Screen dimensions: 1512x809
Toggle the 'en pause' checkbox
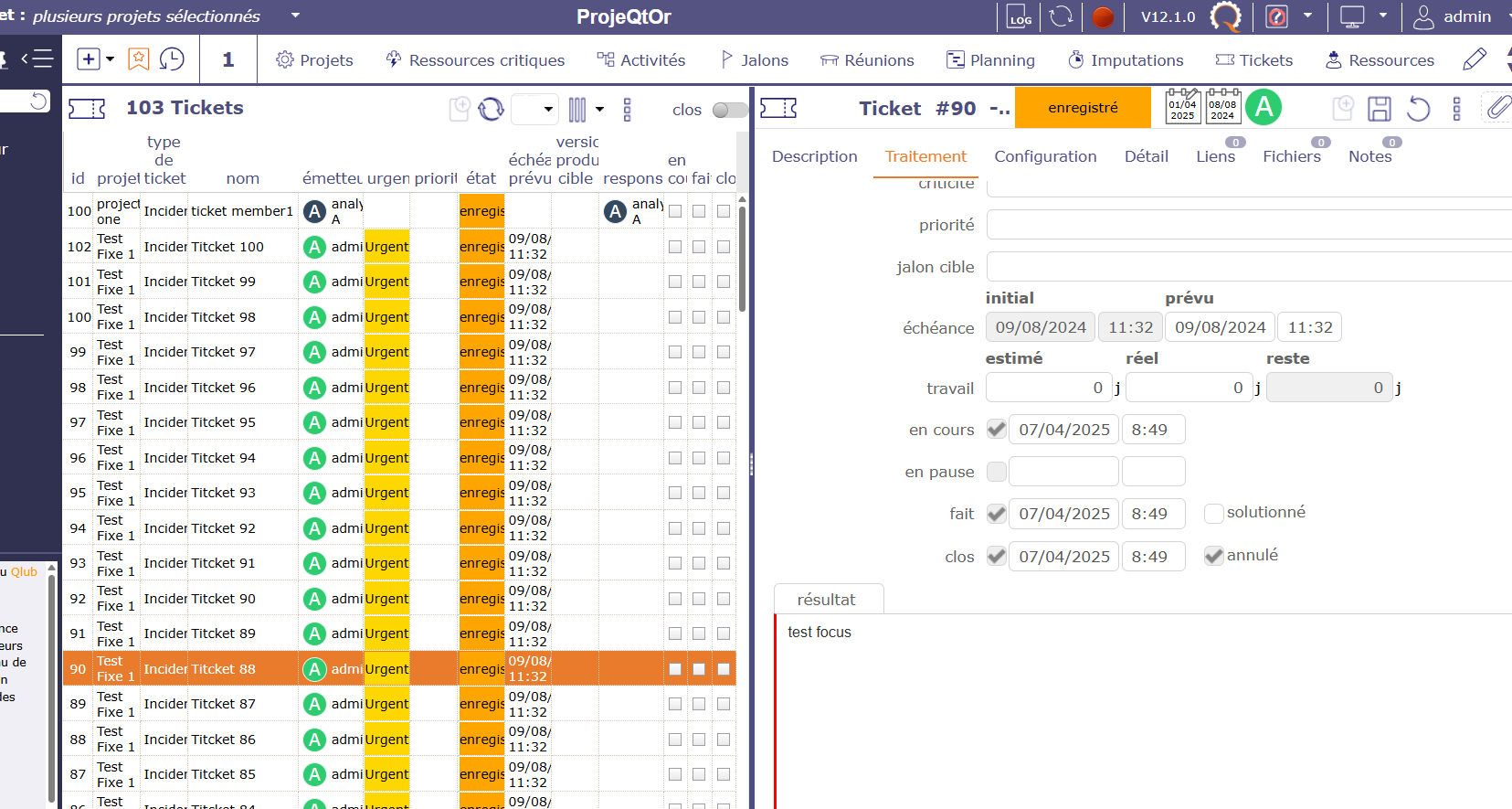[997, 472]
